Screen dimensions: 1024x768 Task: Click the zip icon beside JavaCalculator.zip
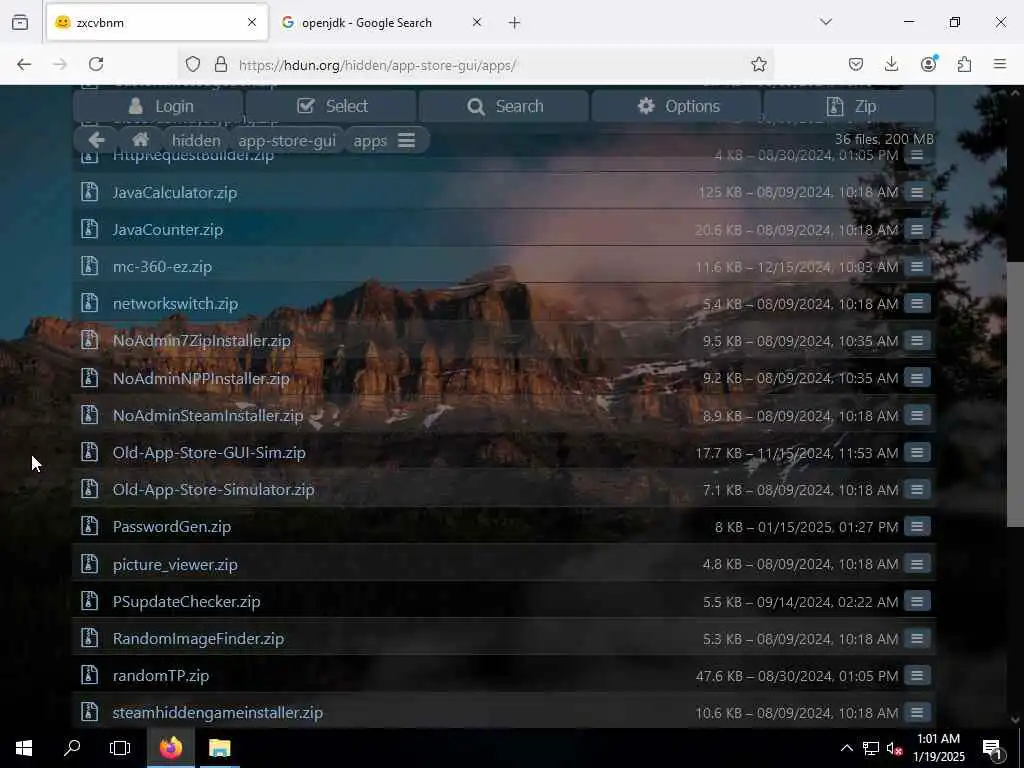[x=89, y=191]
